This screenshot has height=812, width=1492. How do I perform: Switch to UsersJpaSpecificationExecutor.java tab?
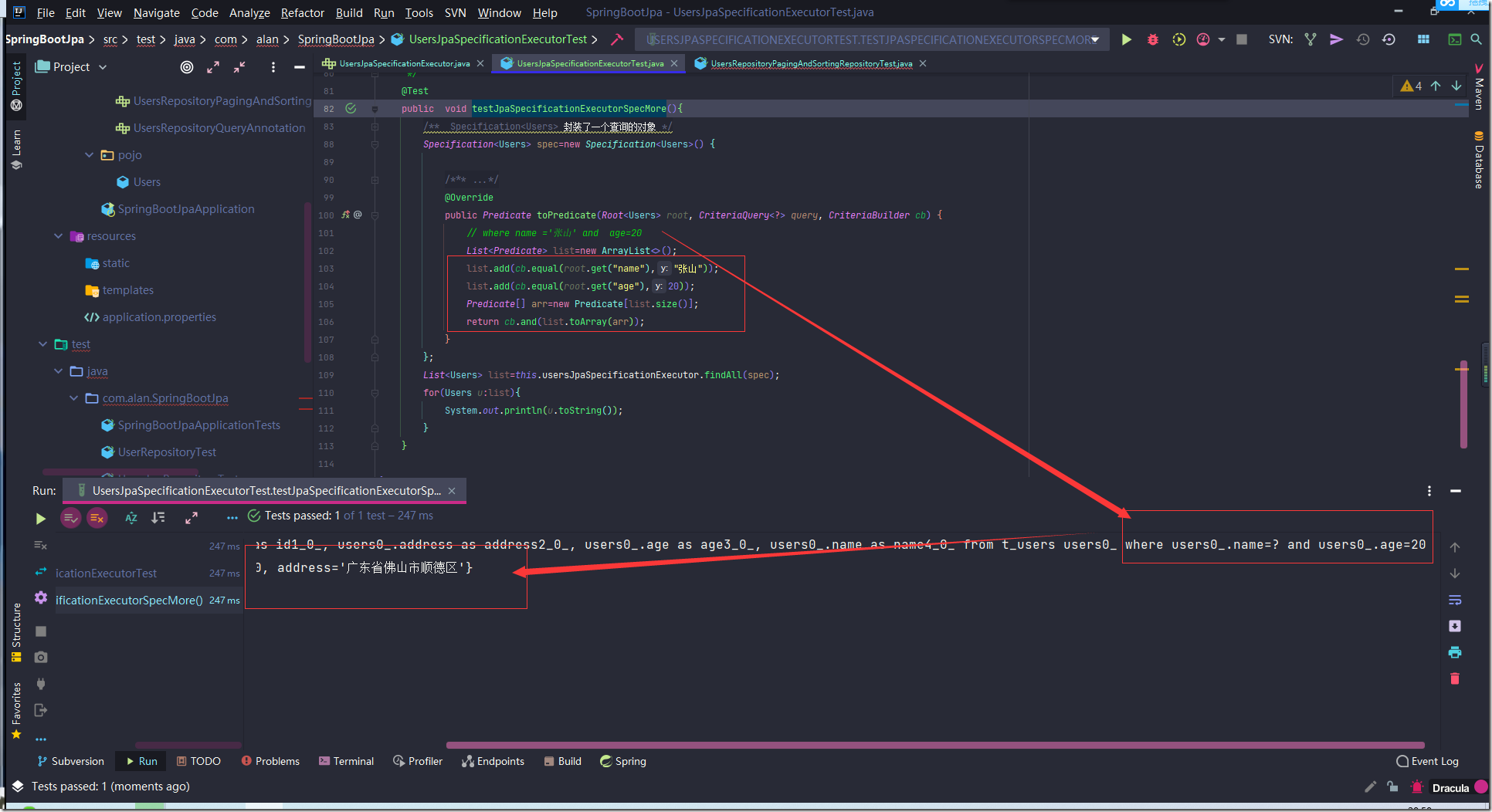pos(404,63)
